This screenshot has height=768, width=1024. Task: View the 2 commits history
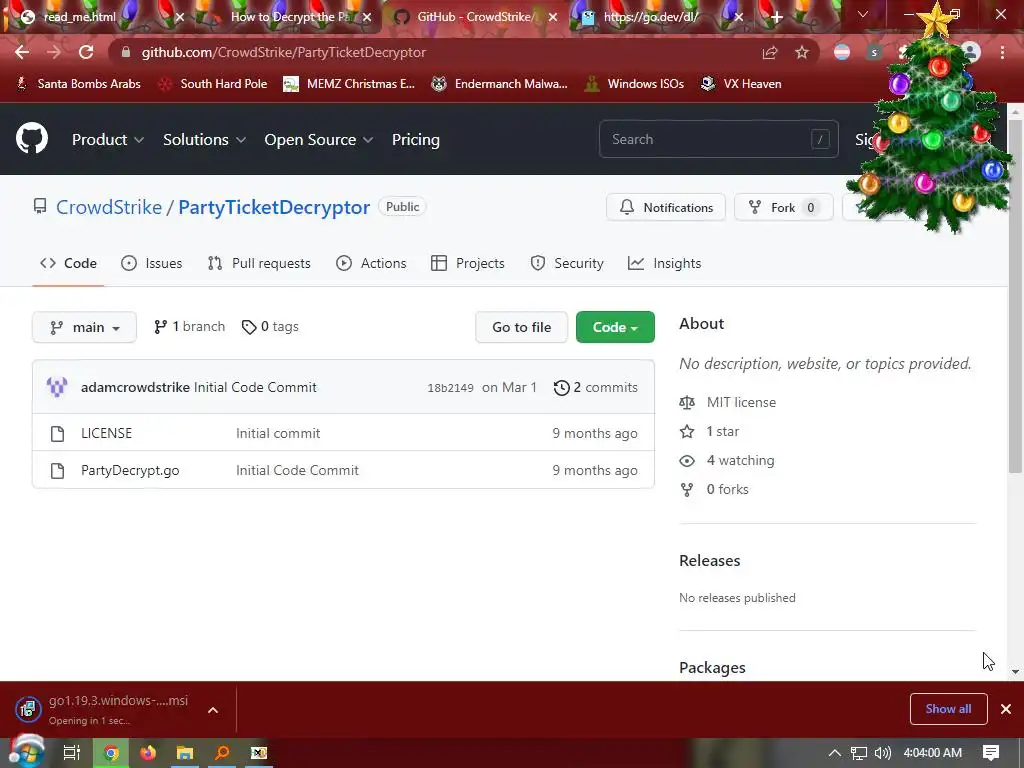pyautogui.click(x=596, y=387)
